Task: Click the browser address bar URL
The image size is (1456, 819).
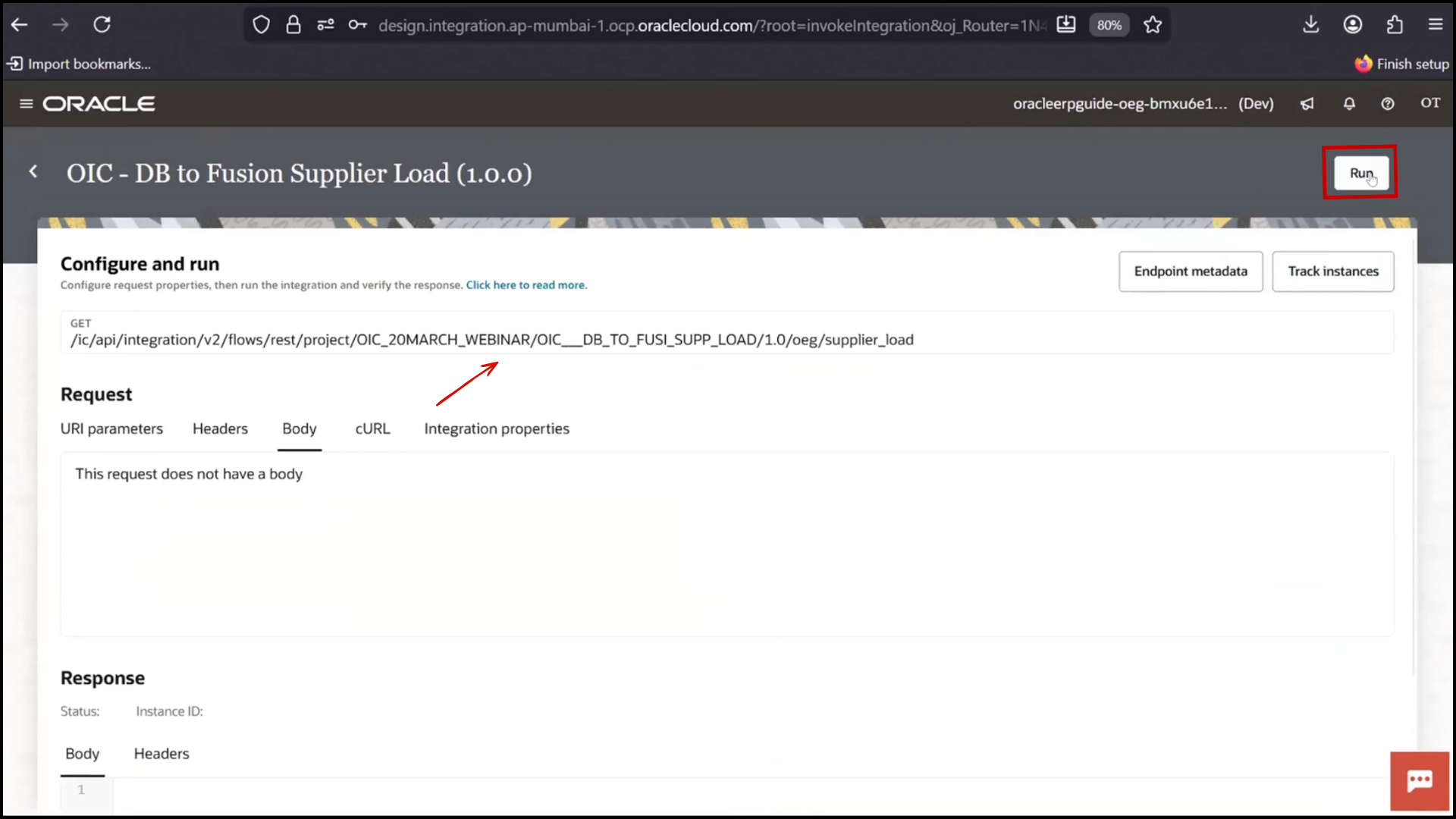Action: point(712,26)
